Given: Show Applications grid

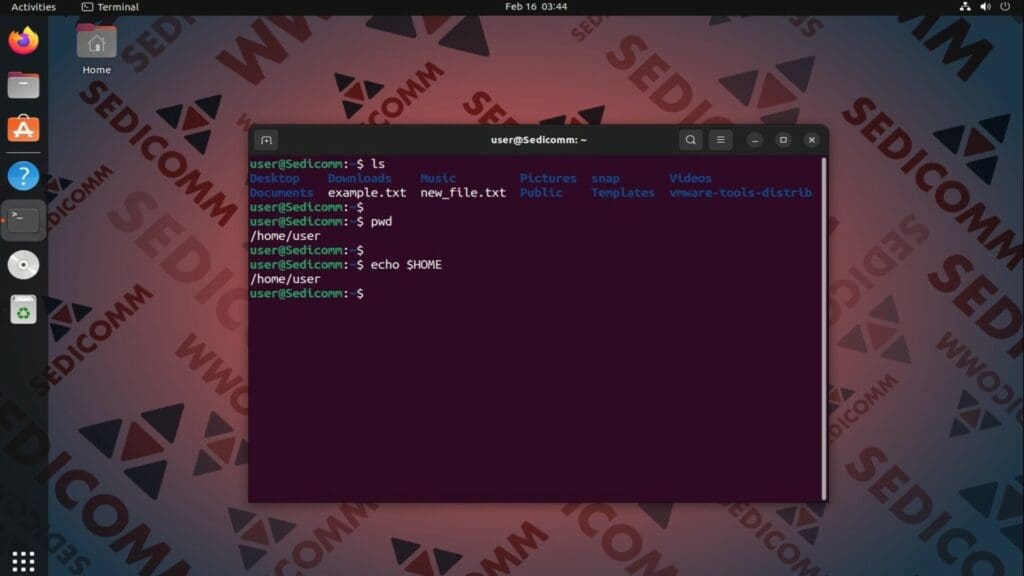Looking at the screenshot, I should 24,561.
